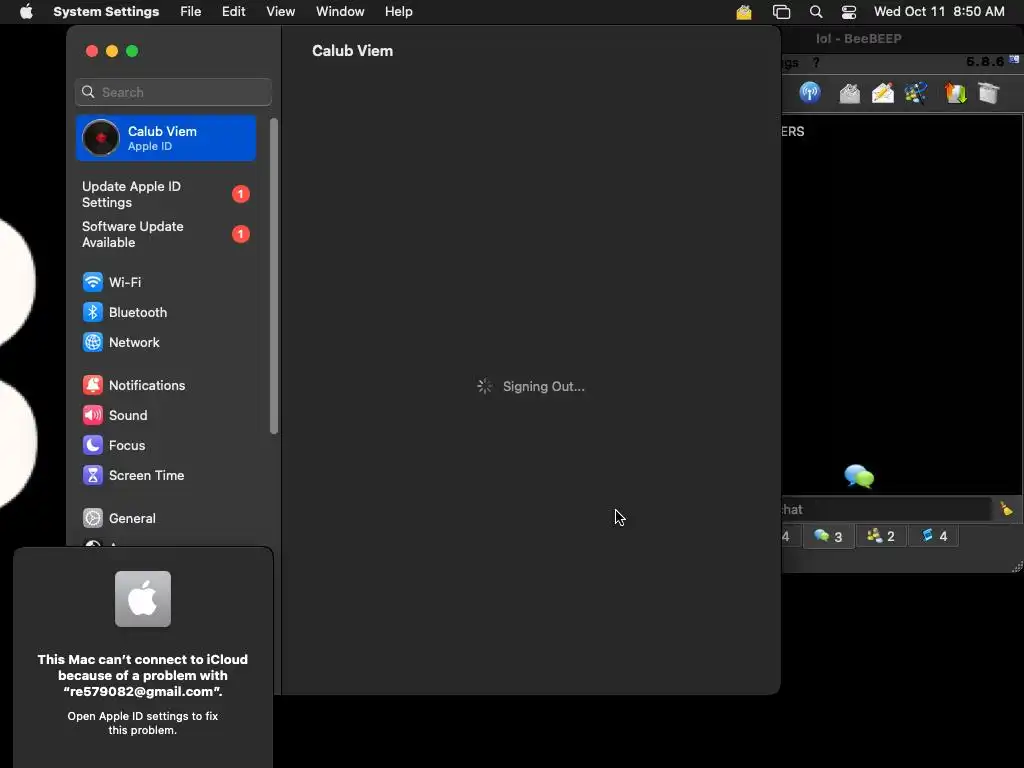1024x768 pixels.
Task: Click the Stage Manager windows icon in menu bar
Action: coord(781,12)
